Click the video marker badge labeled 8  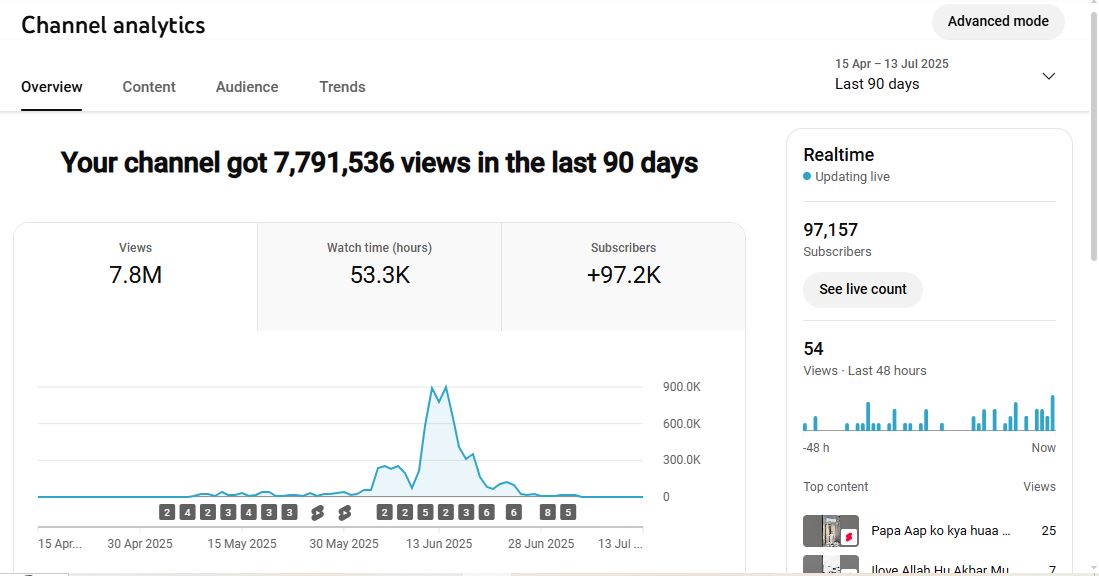click(x=548, y=513)
